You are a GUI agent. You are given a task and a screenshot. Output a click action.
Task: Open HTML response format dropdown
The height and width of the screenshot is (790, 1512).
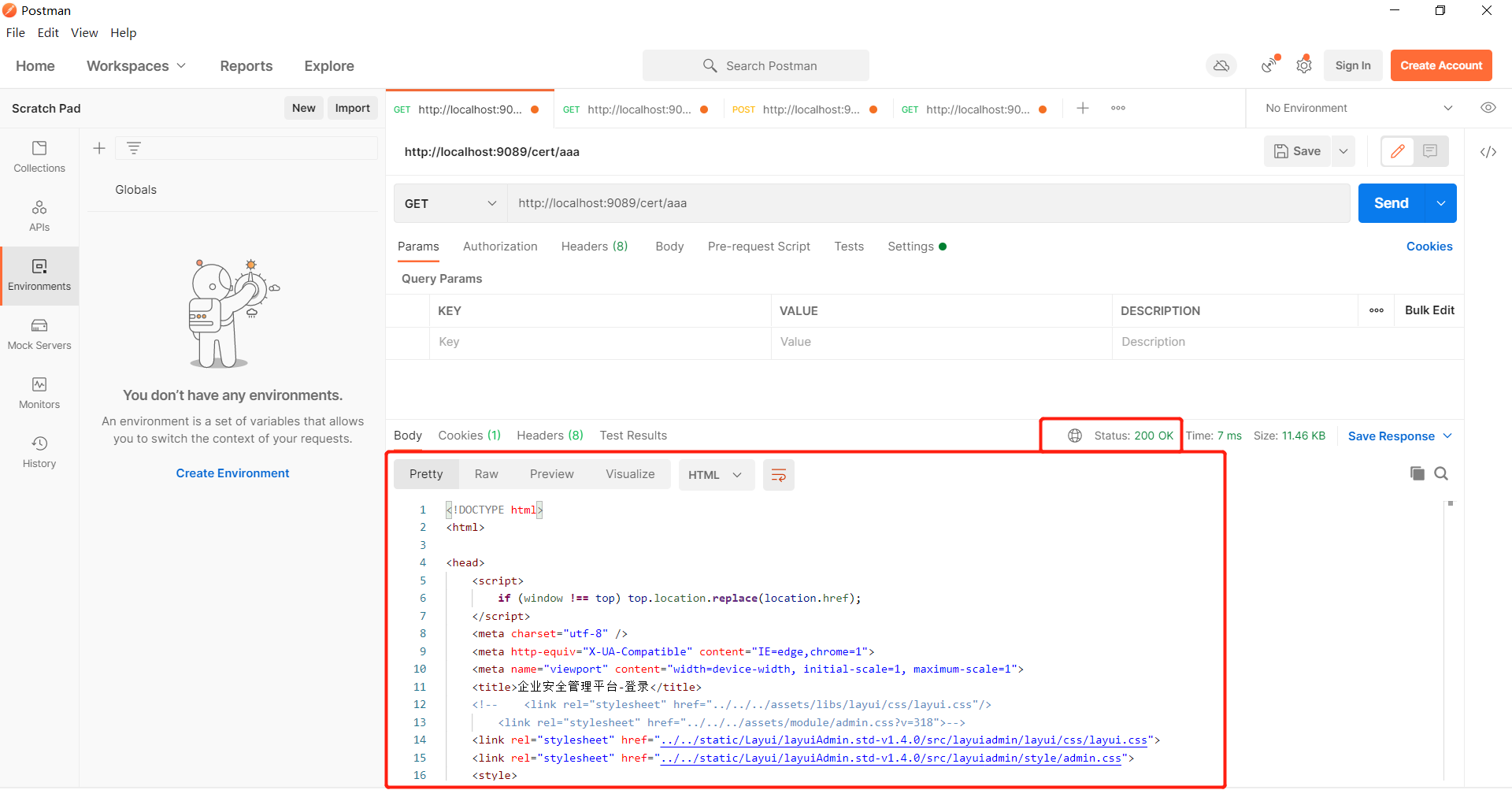(x=716, y=475)
